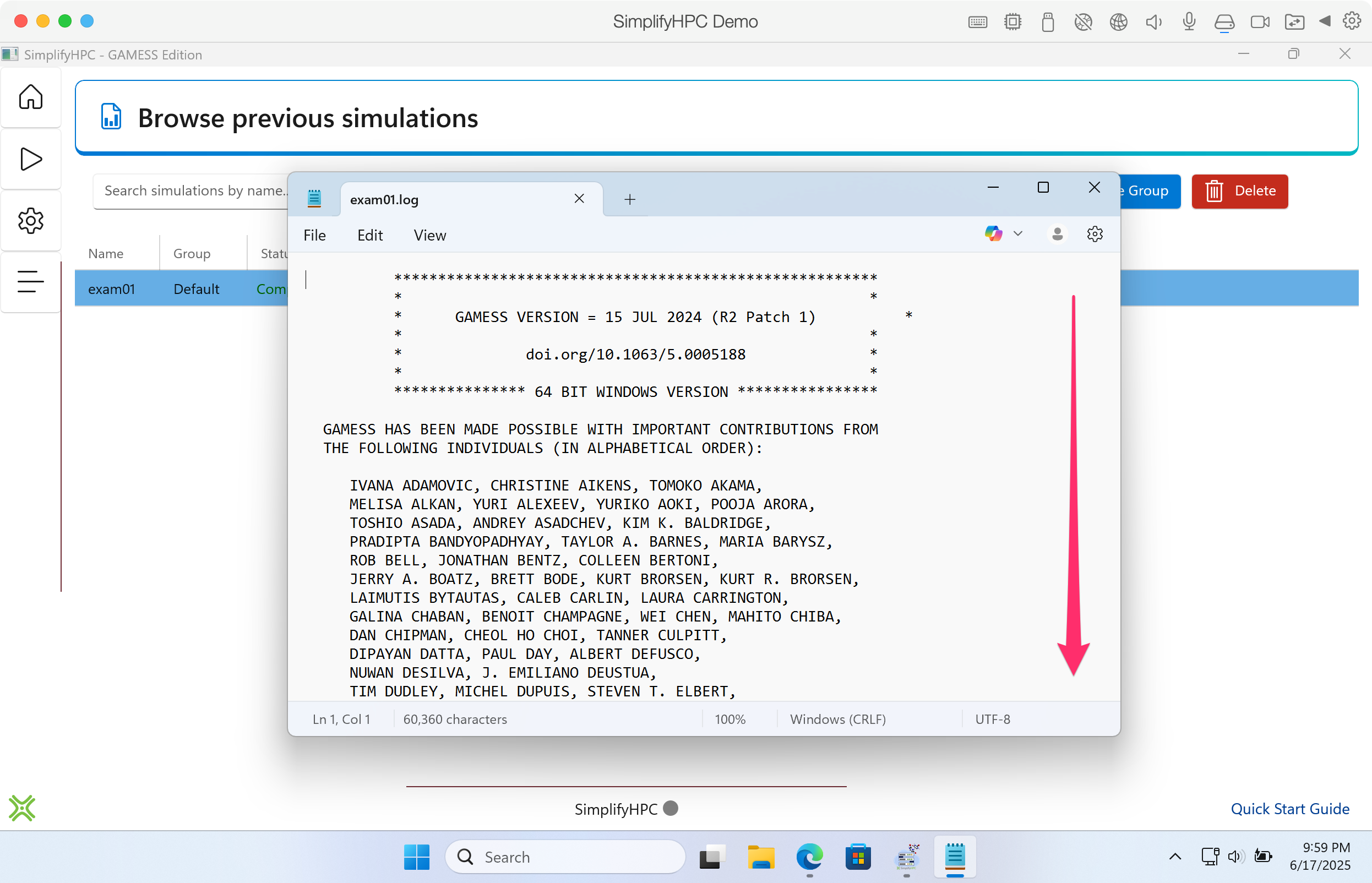1372x883 pixels.
Task: Expand the Copilot dropdown chevron
Action: coord(1017,234)
